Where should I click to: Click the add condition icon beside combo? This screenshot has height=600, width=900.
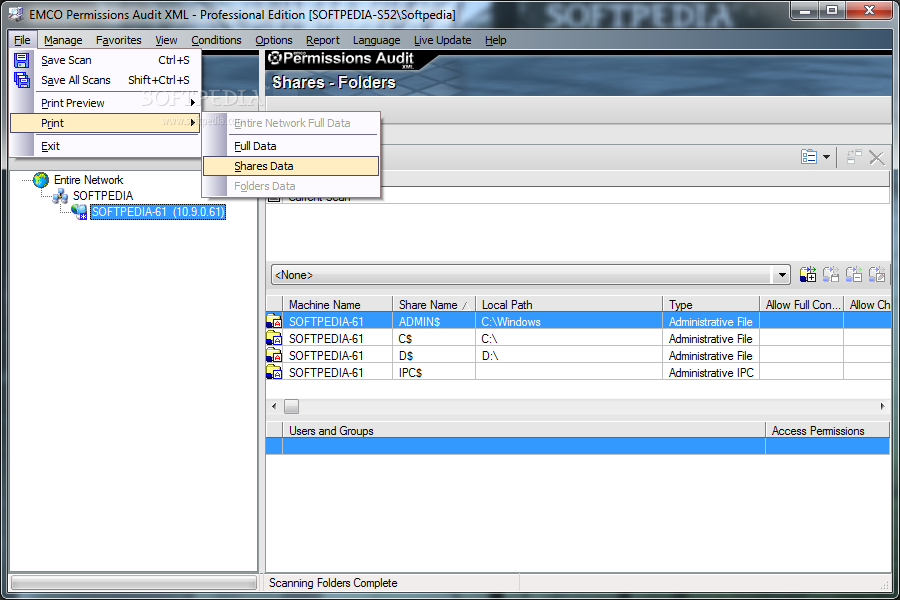tap(808, 274)
